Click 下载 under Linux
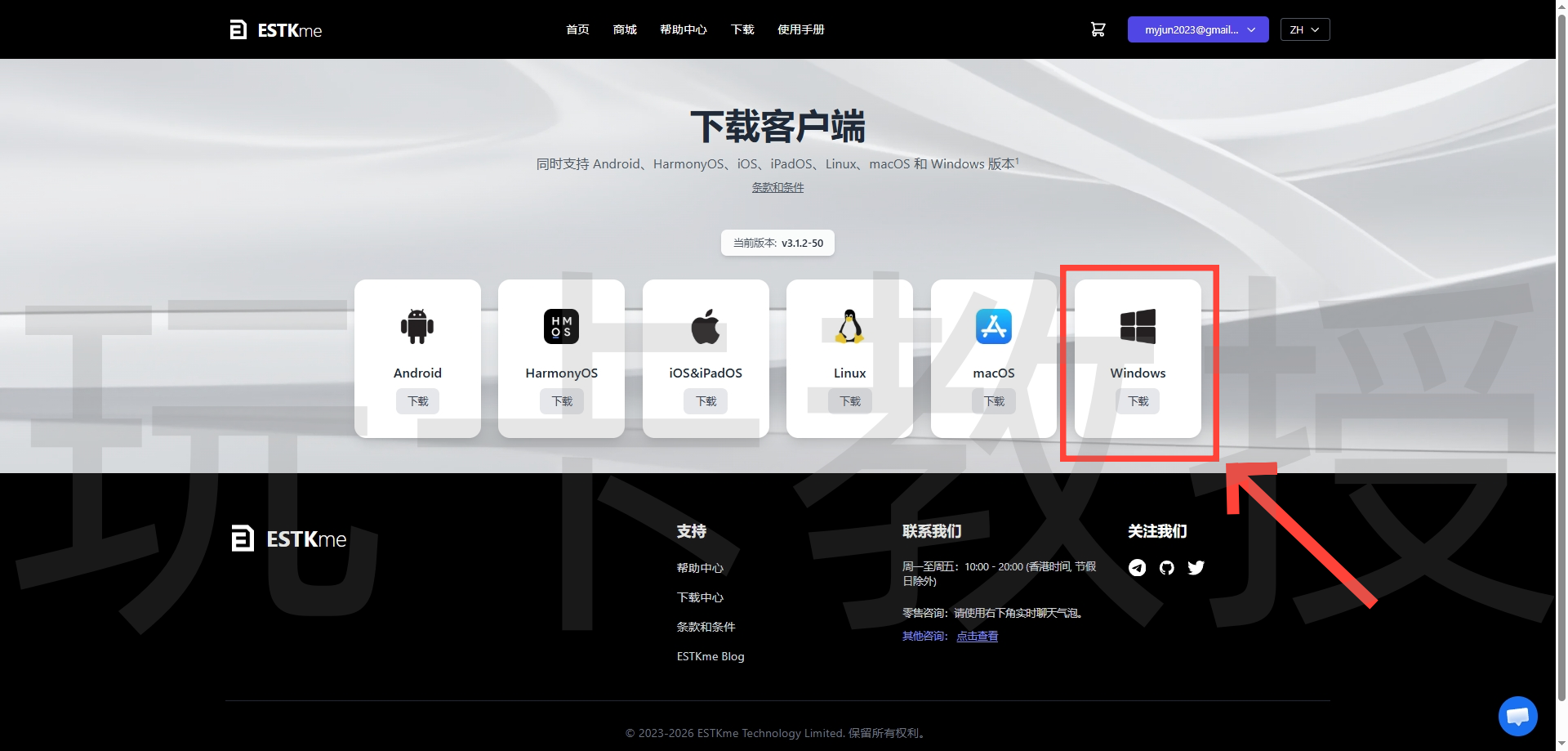 coord(849,401)
